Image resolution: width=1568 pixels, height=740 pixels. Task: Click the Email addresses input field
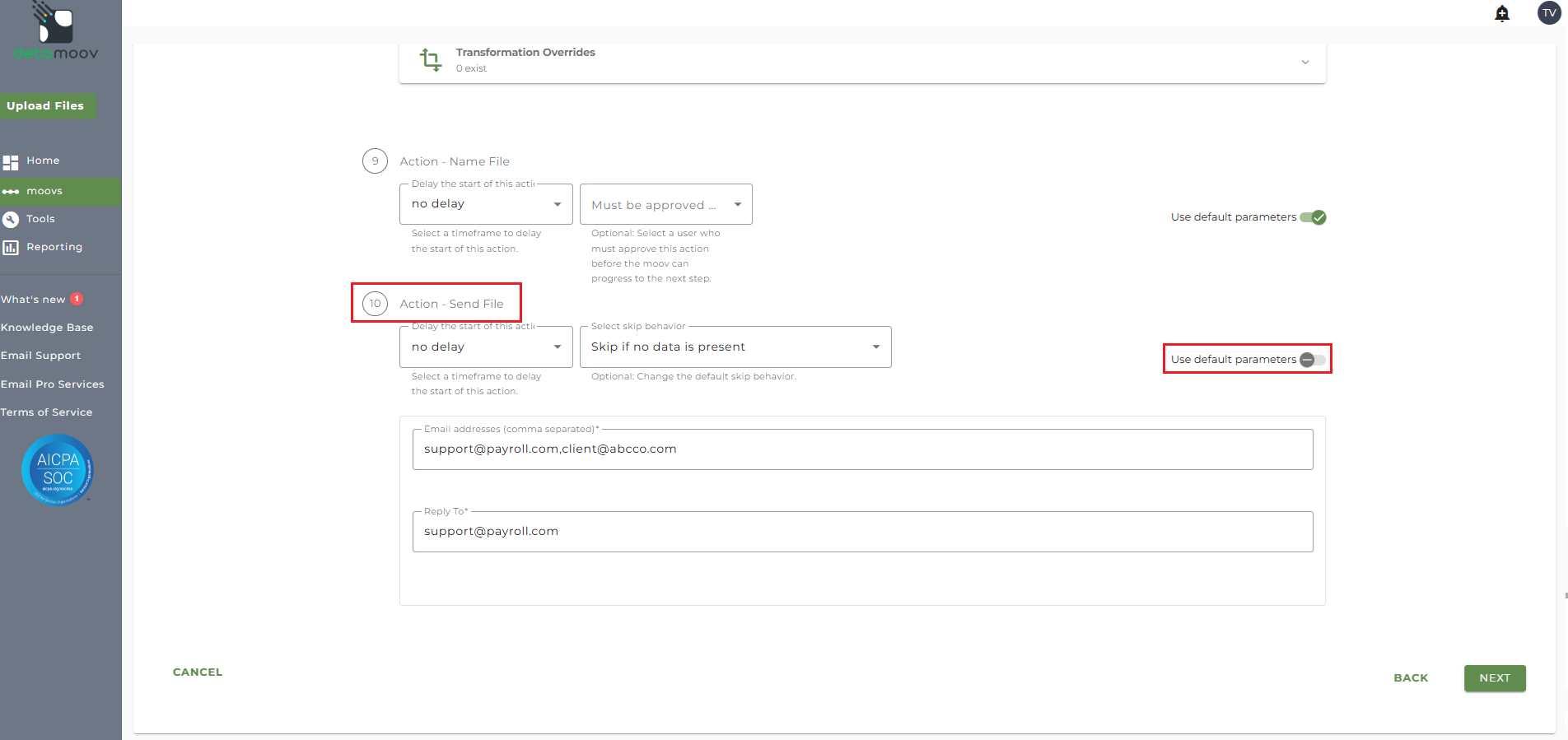(861, 449)
